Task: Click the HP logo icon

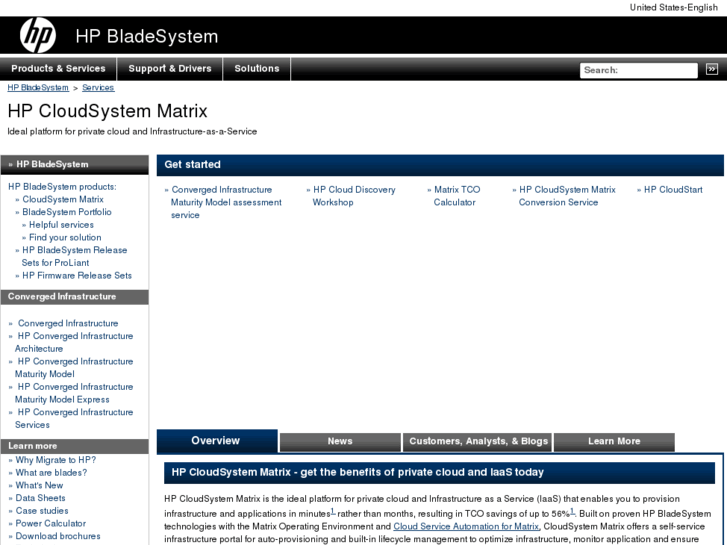Action: click(x=38, y=35)
